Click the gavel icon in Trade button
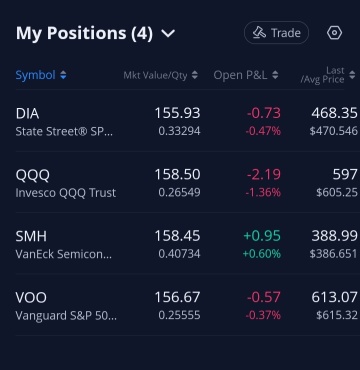360x370 pixels. point(259,33)
